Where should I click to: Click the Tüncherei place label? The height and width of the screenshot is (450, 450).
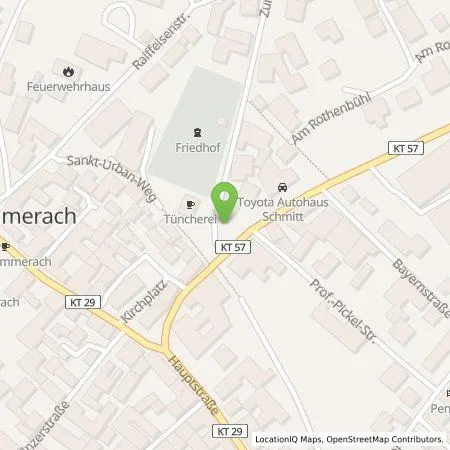click(190, 219)
